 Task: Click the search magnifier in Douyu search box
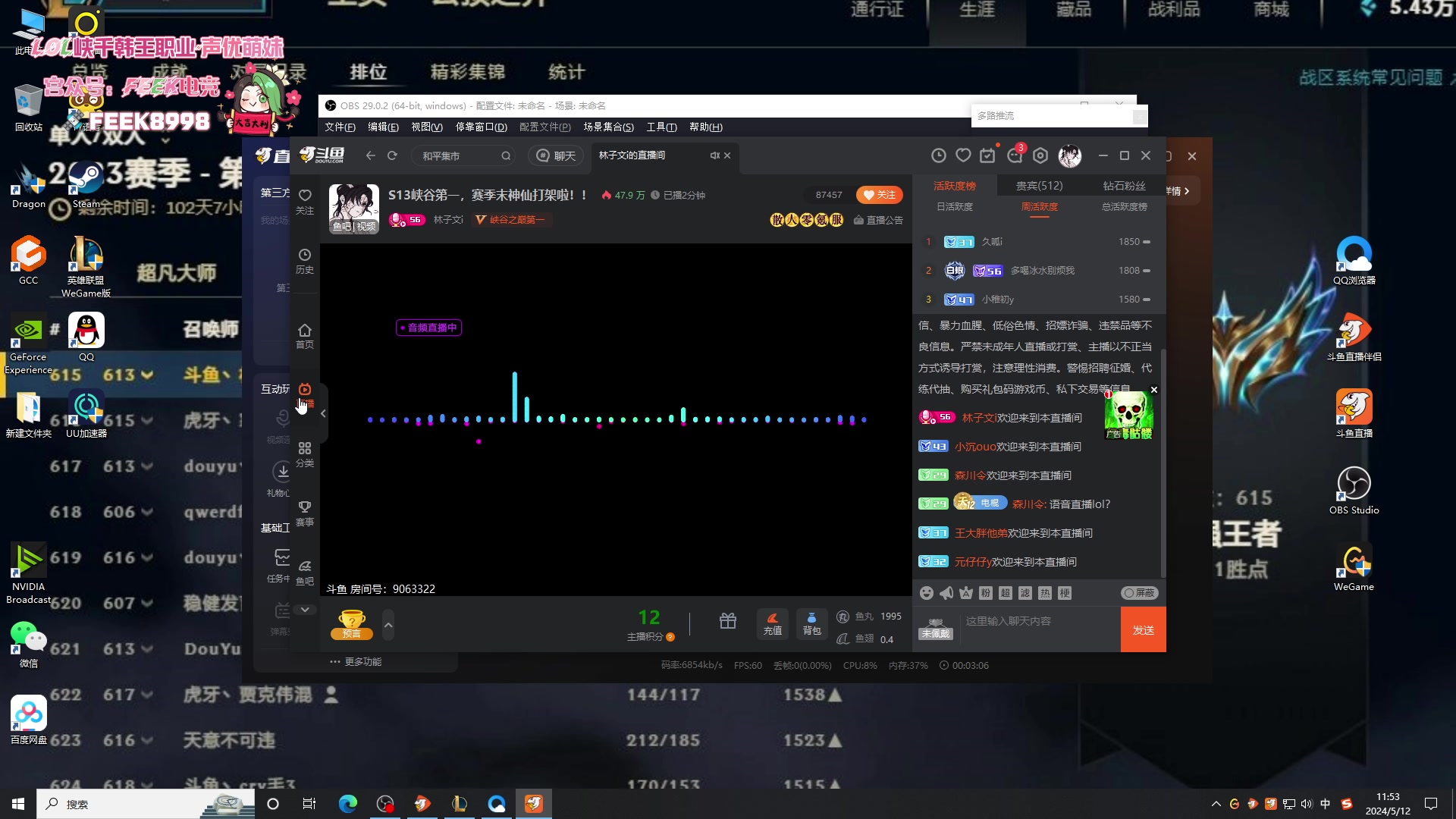pyautogui.click(x=506, y=155)
